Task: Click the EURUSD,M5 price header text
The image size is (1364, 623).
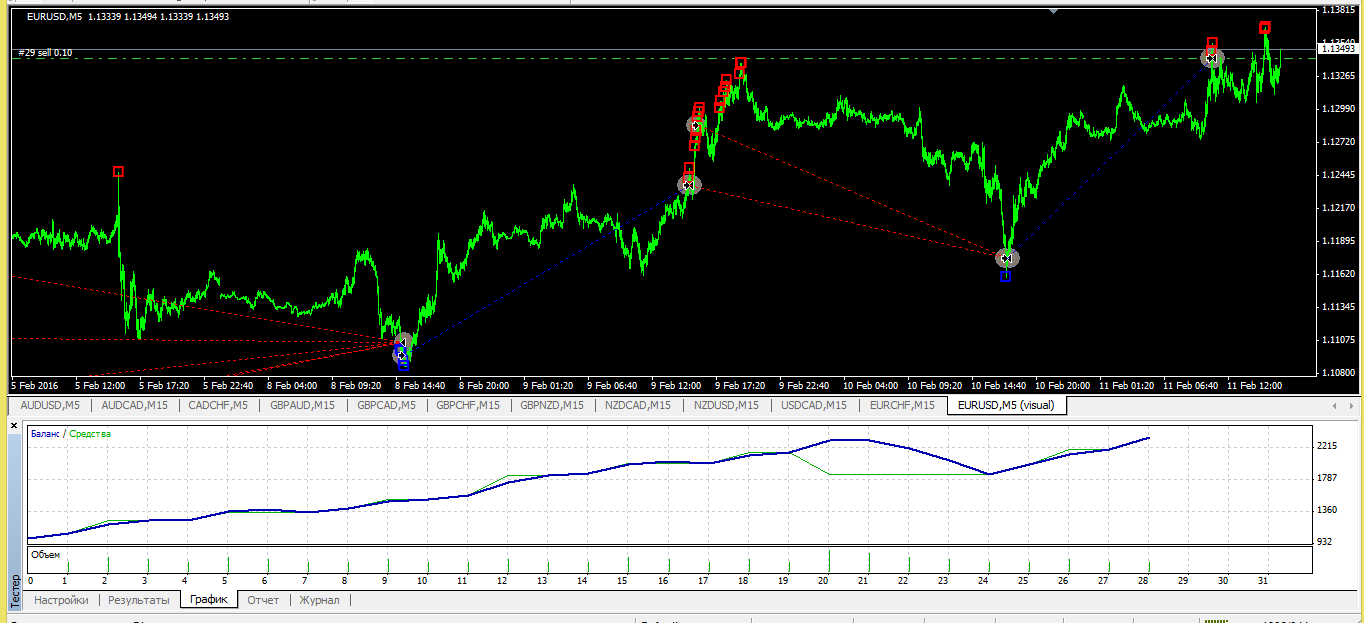Action: point(127,16)
